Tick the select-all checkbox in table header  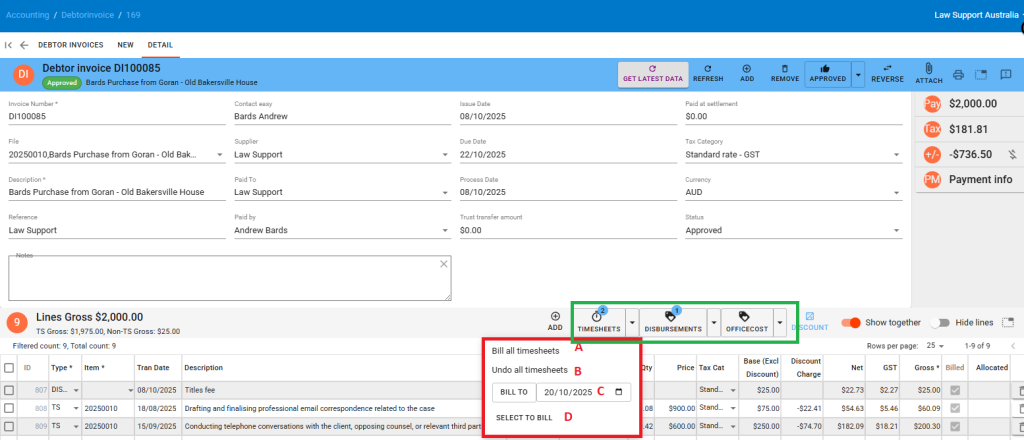click(x=9, y=368)
